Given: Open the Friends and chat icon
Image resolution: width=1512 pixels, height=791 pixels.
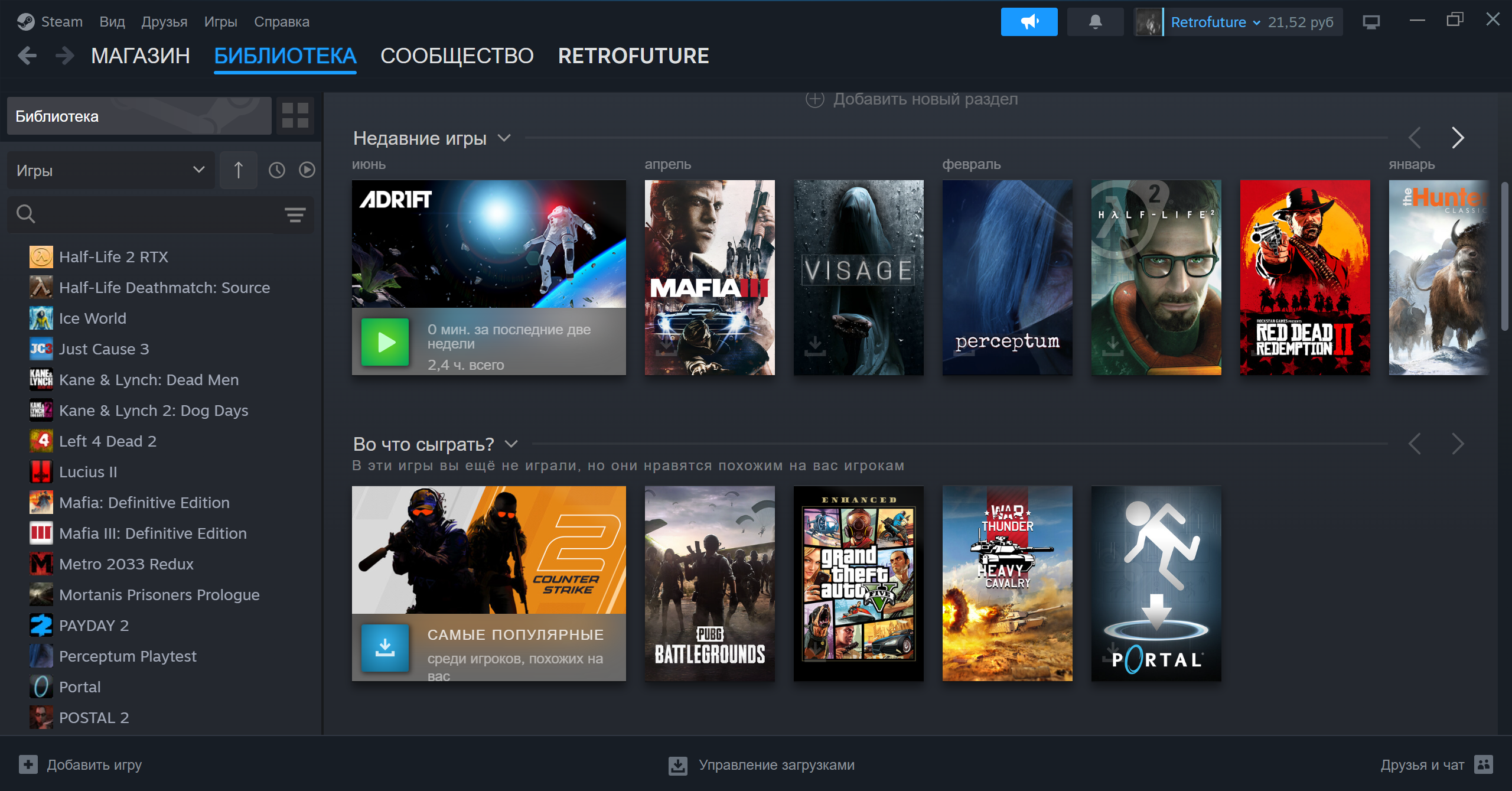Looking at the screenshot, I should [1484, 764].
